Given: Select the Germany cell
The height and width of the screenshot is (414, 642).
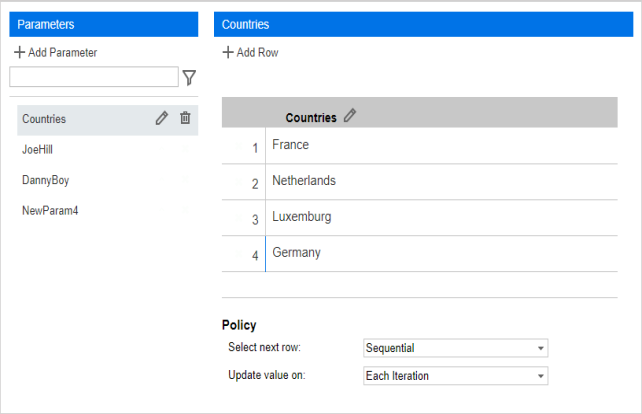Looking at the screenshot, I should coord(441,253).
